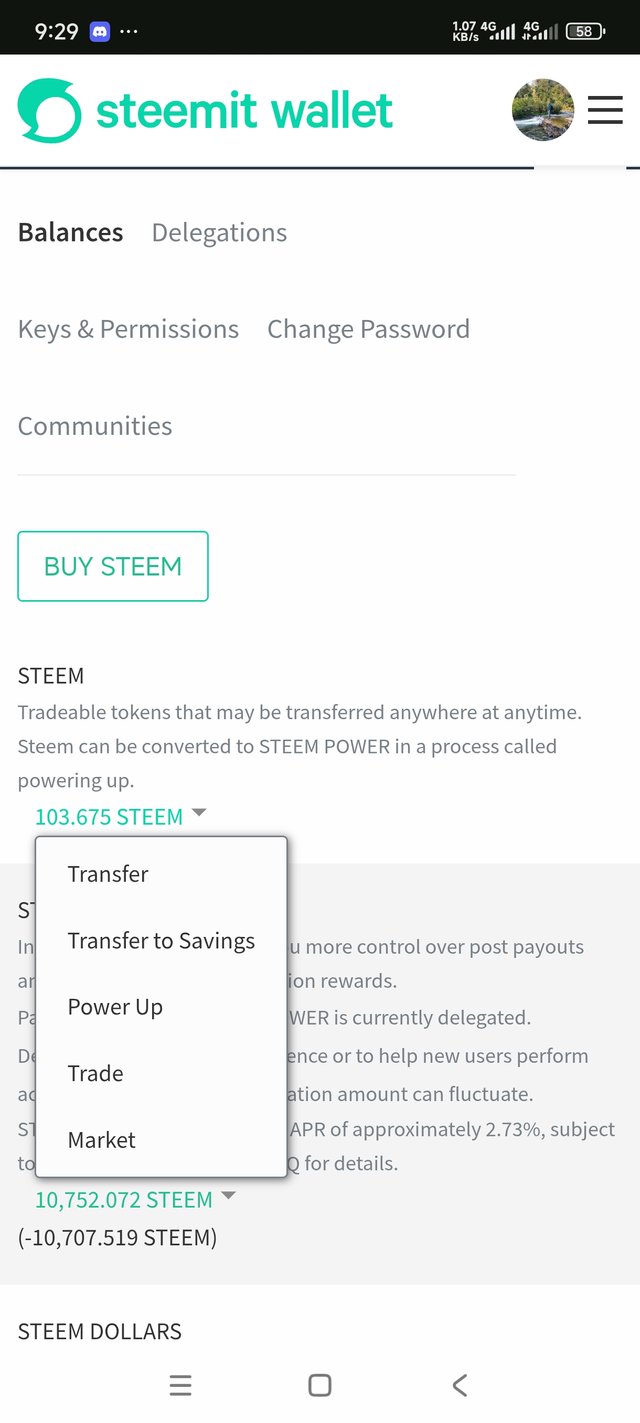Select Trade from the STEEM menu
The width and height of the screenshot is (640, 1423).
tap(96, 1073)
